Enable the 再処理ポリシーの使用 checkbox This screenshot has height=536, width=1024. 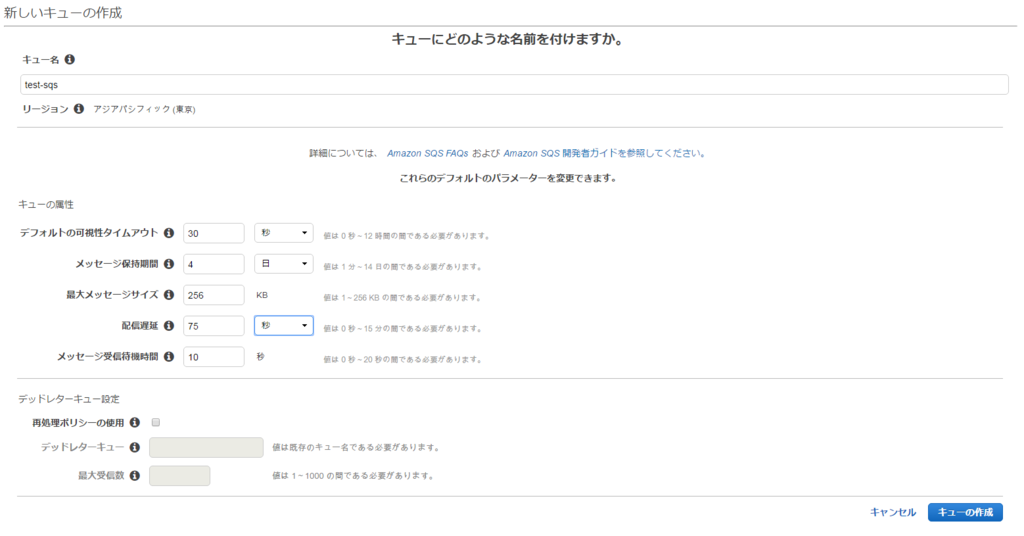(156, 422)
